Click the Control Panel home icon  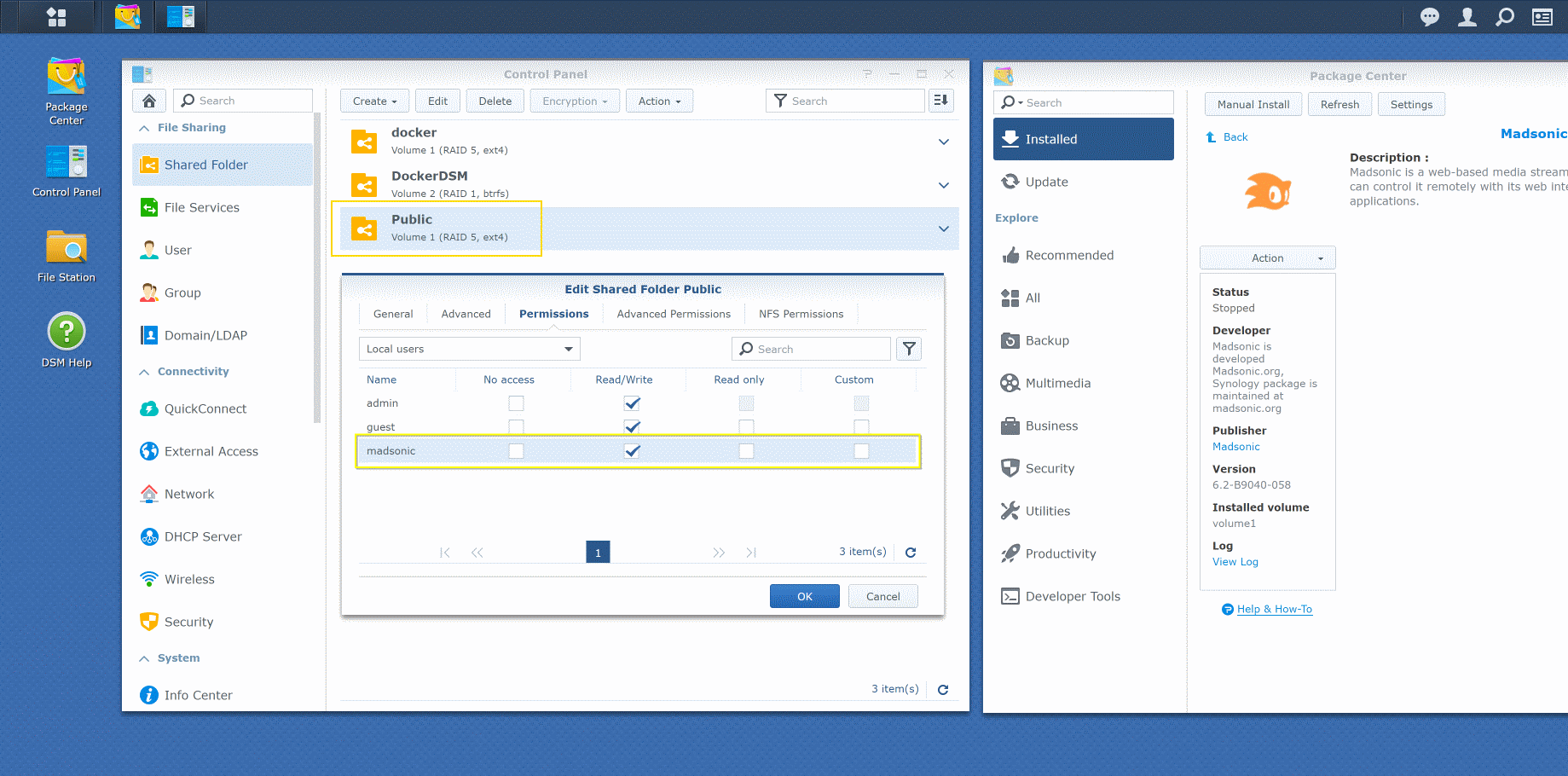pyautogui.click(x=149, y=101)
